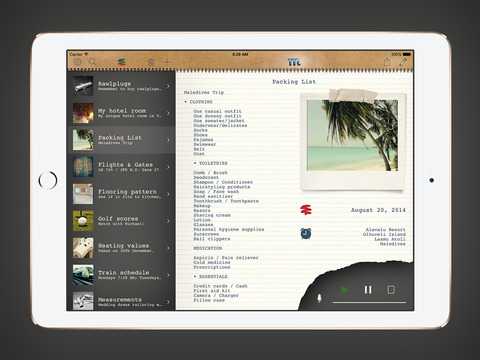The image size is (480, 360).
Task: Click the 'August 20, 2014' date
Action: [x=378, y=210]
